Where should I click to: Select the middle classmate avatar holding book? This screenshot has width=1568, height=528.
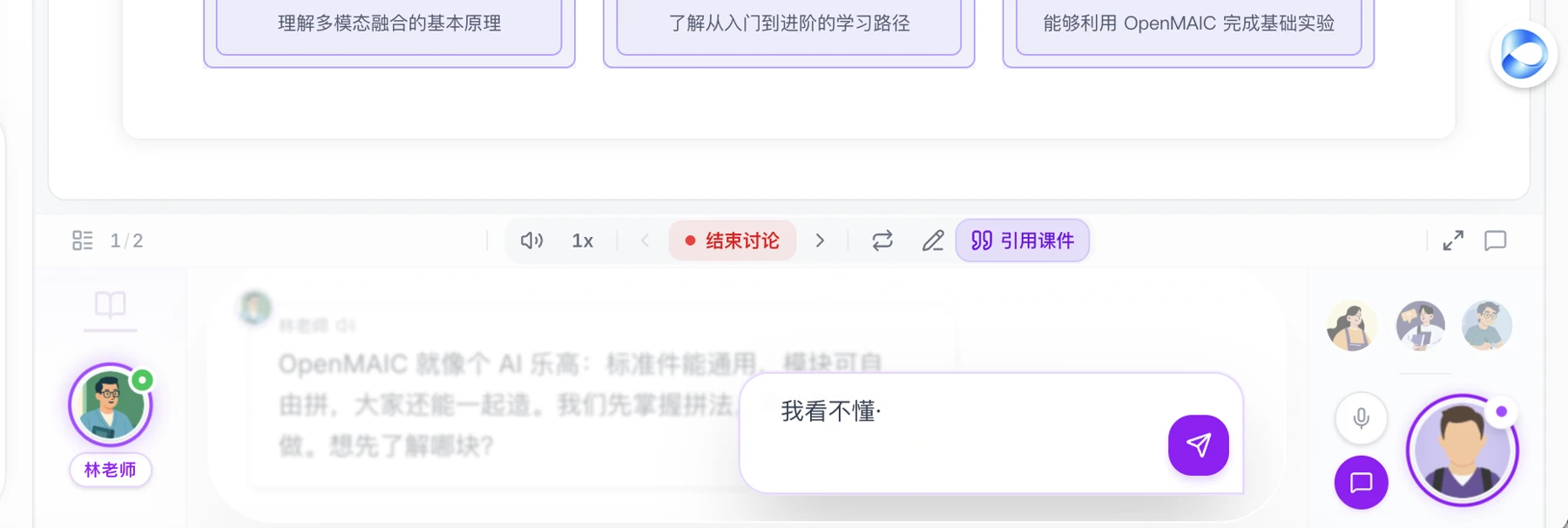pos(1421,326)
